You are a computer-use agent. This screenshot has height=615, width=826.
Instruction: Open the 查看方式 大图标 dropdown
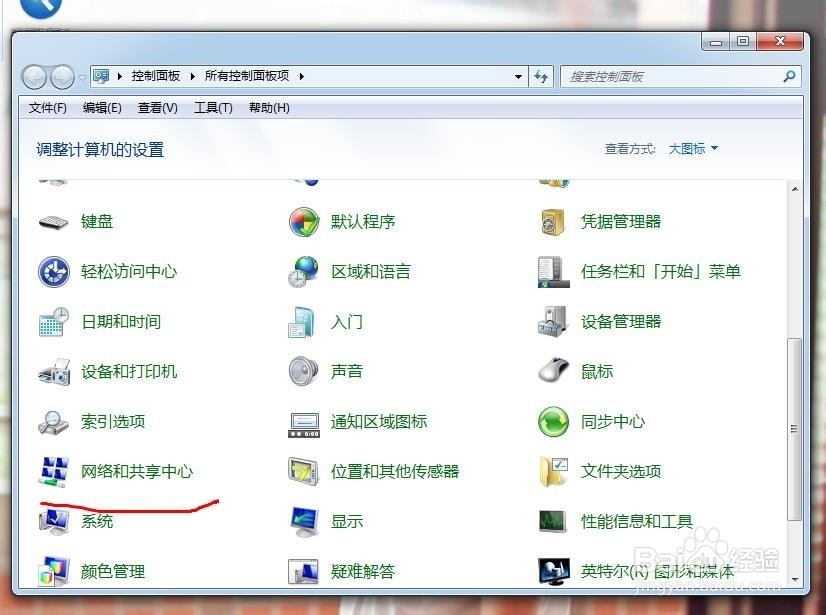click(x=691, y=148)
